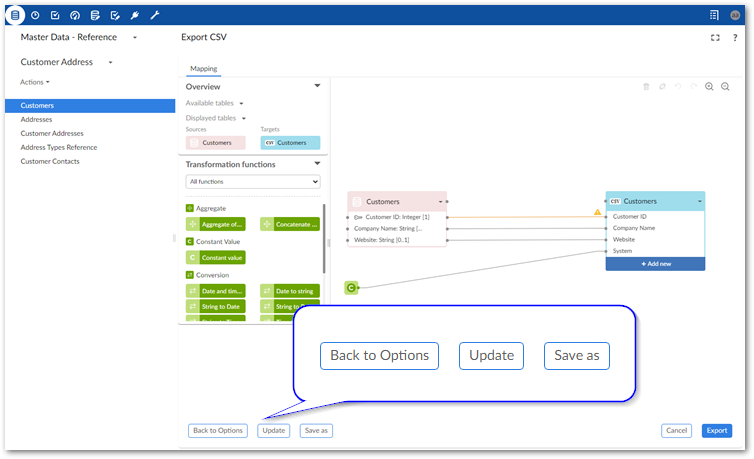Collapse the Transformation functions section
This screenshot has height=459, width=754.
(x=317, y=164)
